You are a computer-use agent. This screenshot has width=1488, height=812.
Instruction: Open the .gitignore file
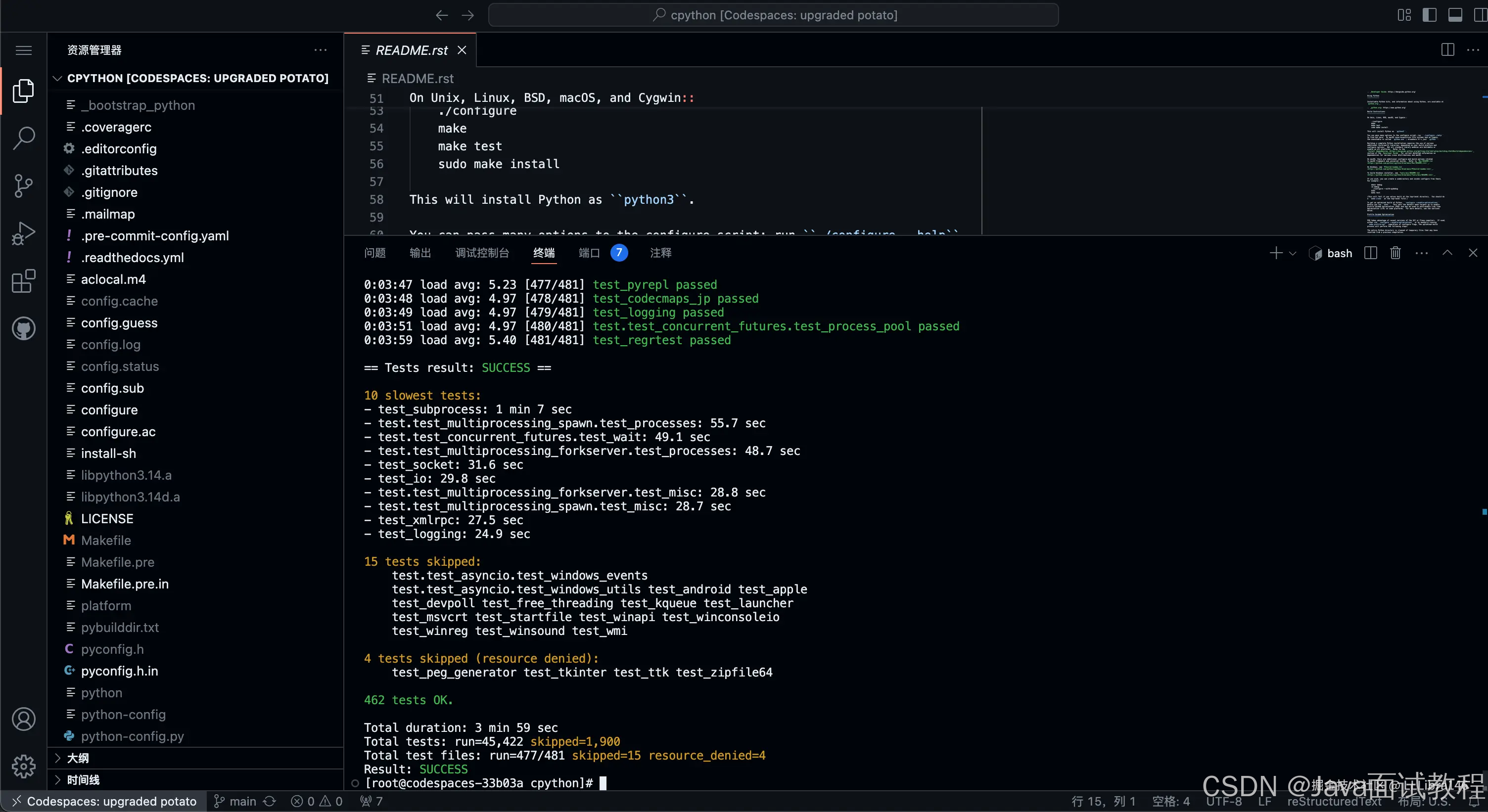point(196,192)
